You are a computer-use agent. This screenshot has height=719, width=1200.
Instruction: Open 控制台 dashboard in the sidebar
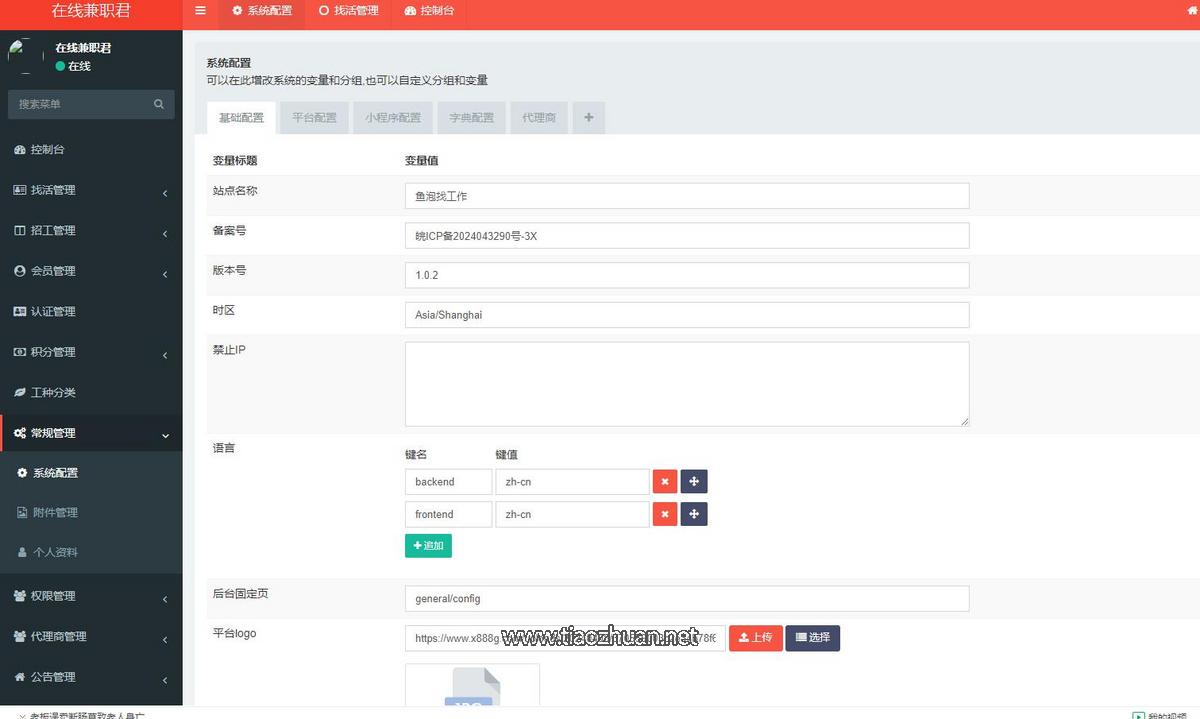[48, 150]
